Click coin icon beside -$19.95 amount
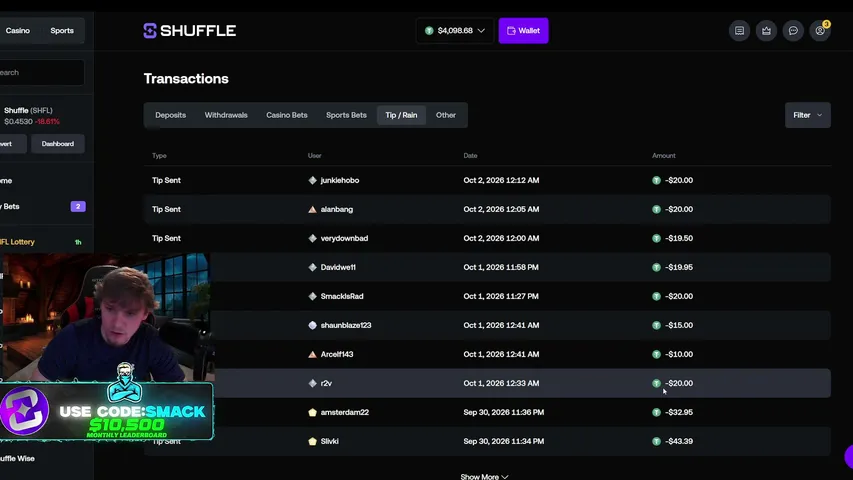 point(656,267)
